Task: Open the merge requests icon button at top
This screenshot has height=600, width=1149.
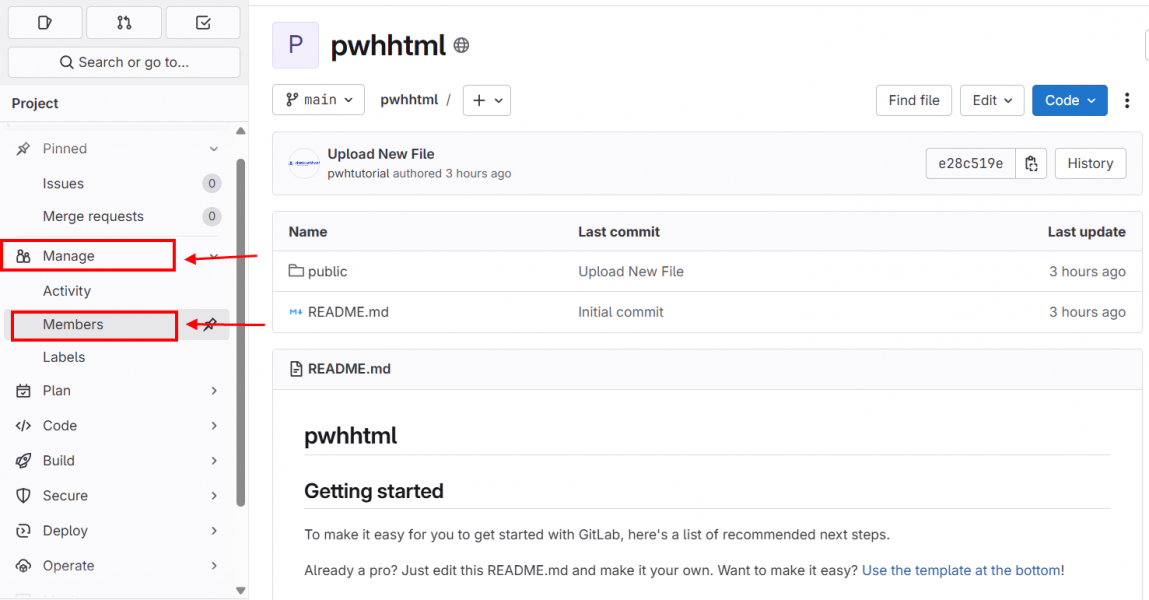Action: tap(124, 23)
